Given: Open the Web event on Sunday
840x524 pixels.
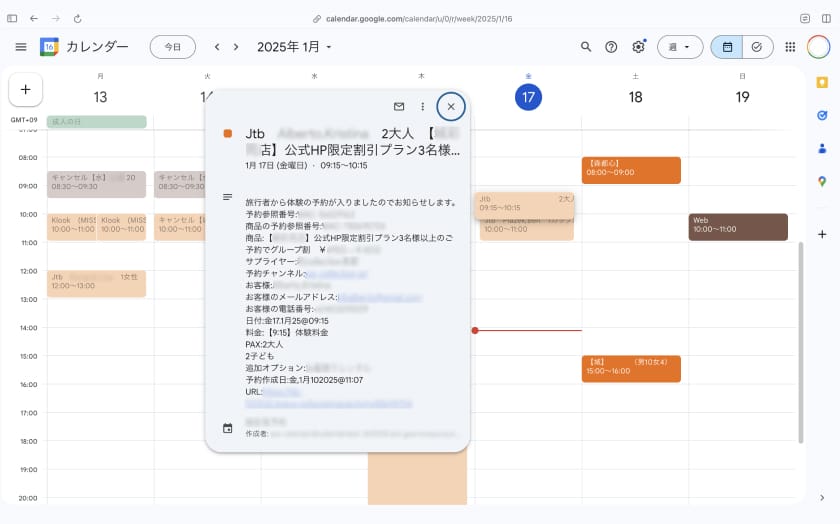Looking at the screenshot, I should (737, 226).
